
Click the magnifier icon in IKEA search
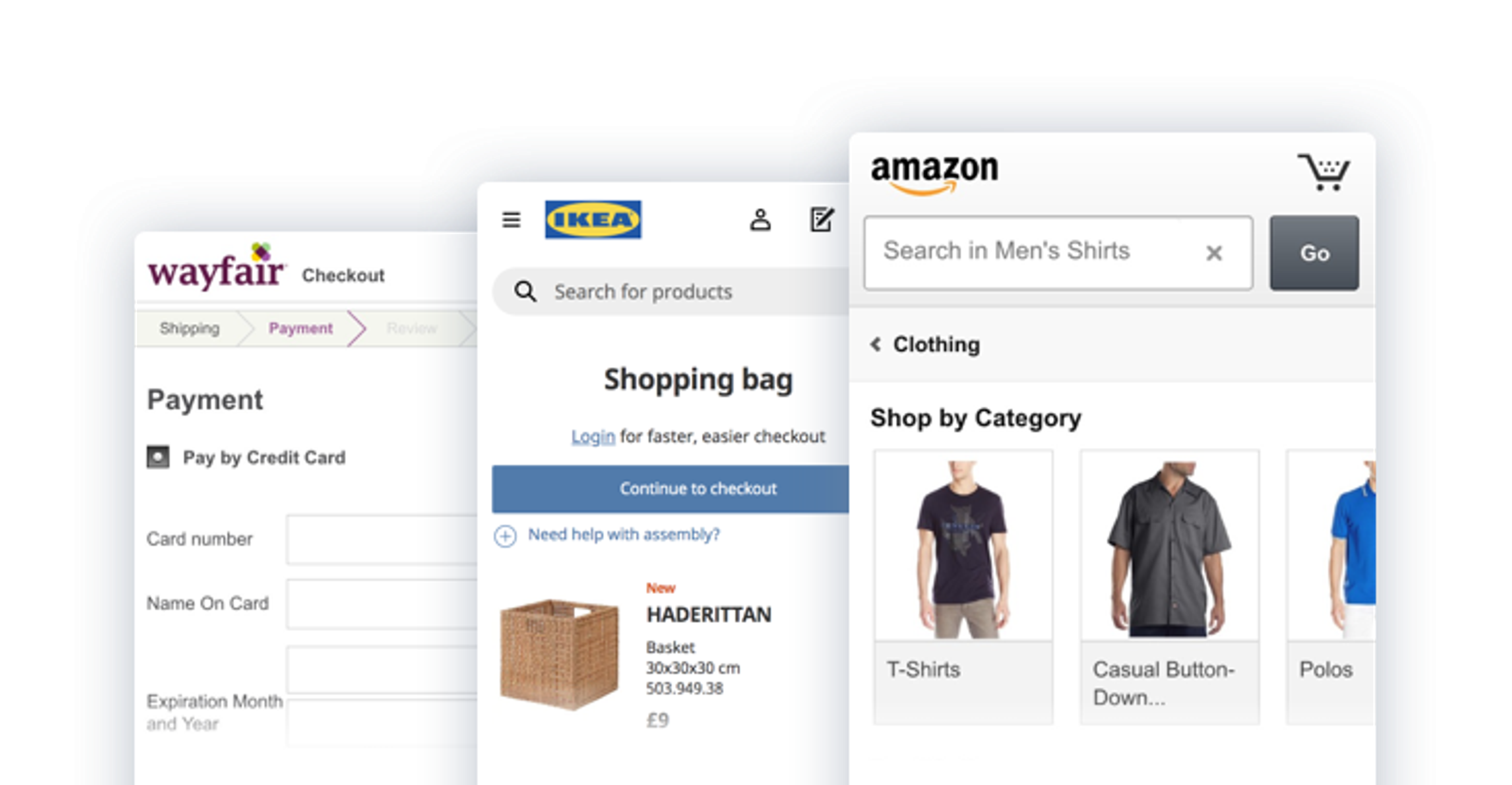click(525, 291)
